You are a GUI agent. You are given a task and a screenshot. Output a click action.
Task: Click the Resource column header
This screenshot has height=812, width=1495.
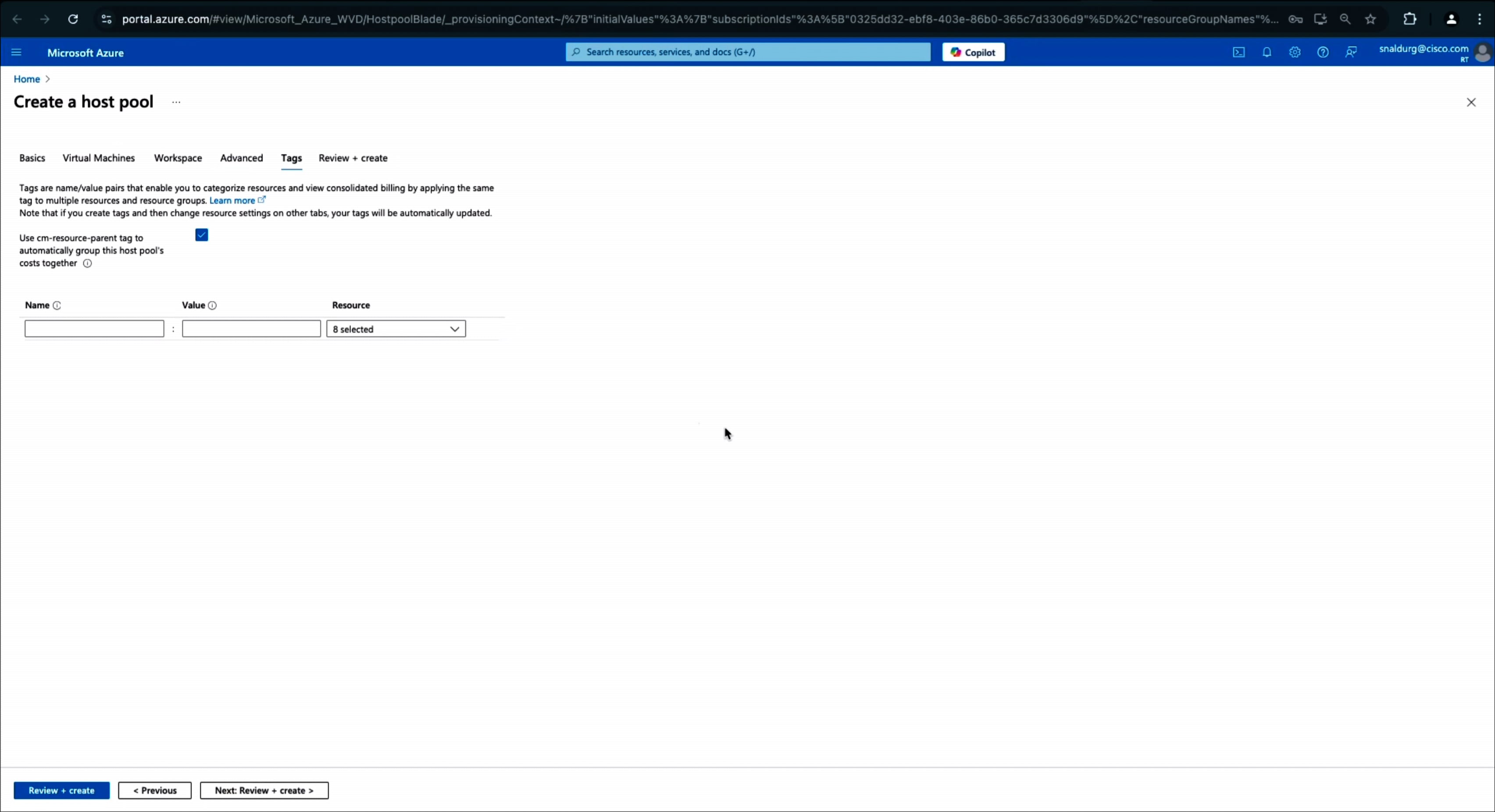tap(351, 305)
